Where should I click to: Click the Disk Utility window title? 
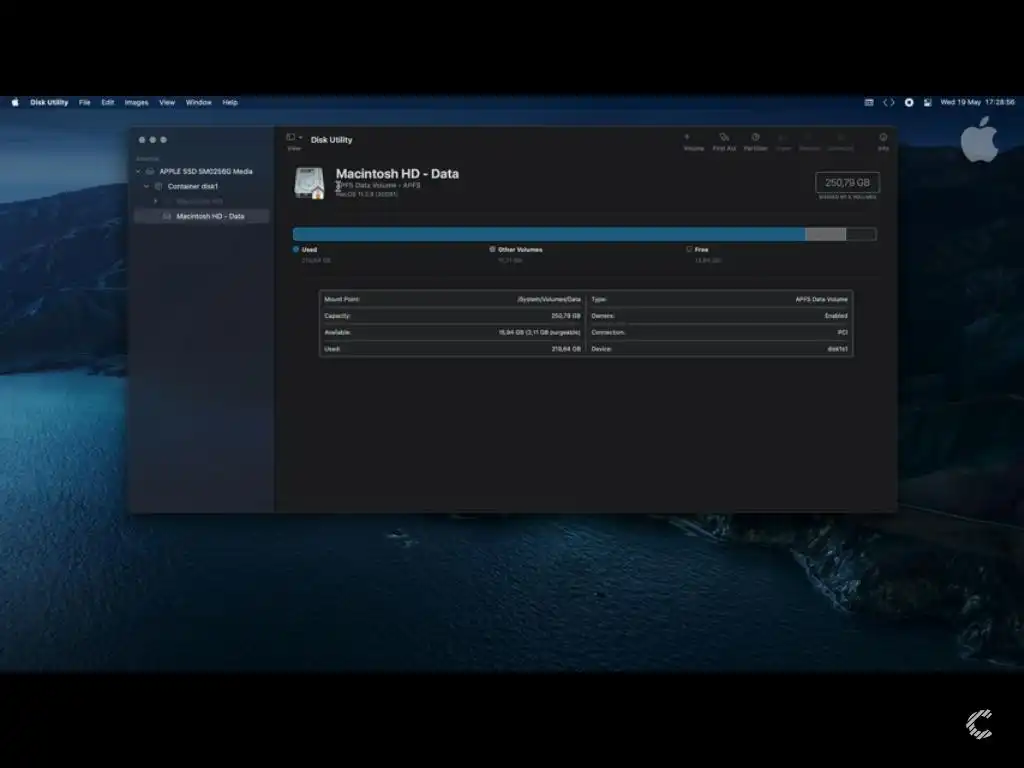(x=332, y=140)
